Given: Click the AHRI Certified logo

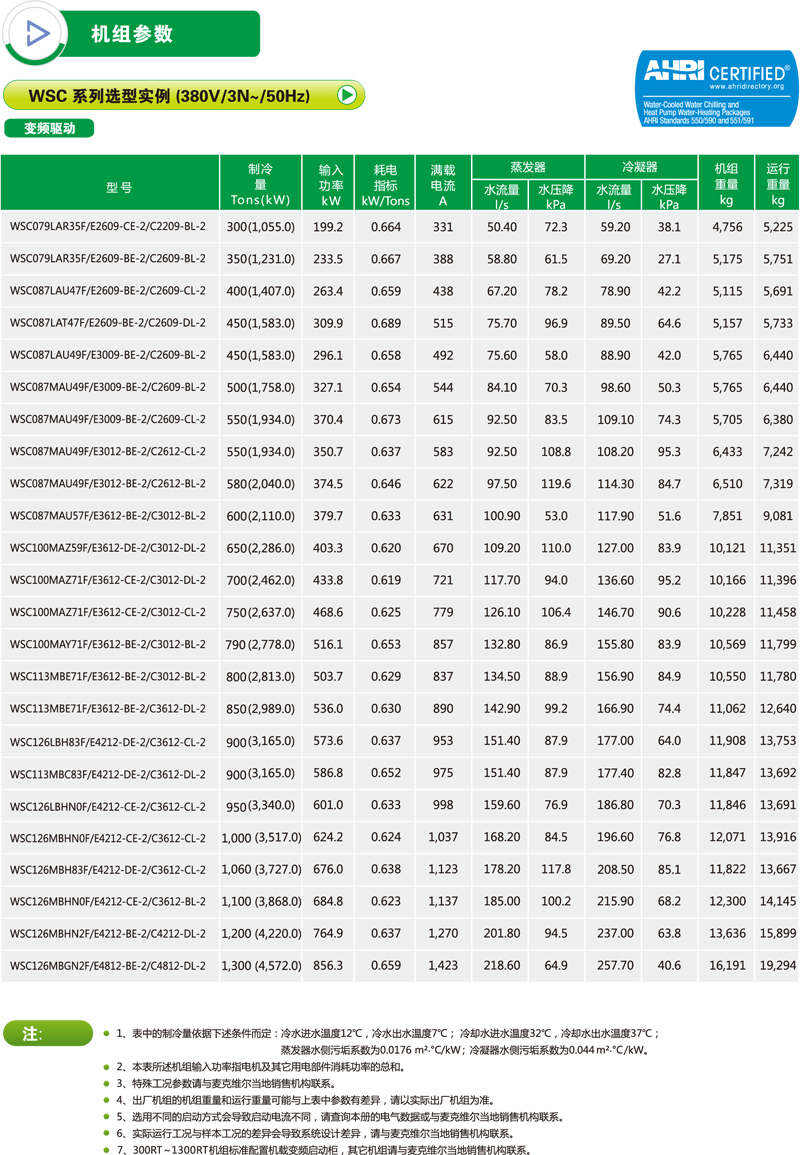Looking at the screenshot, I should 716,88.
